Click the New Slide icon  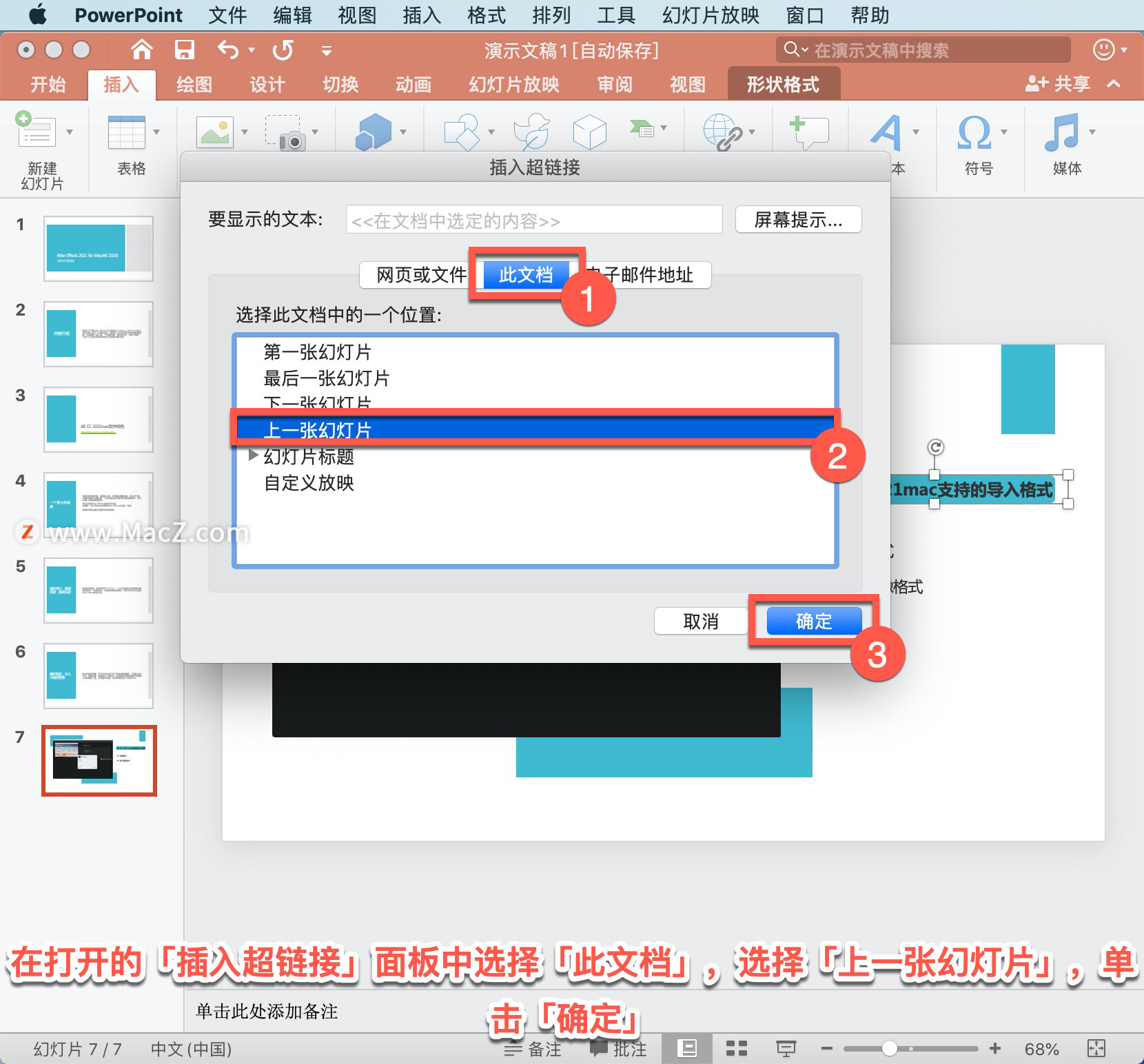click(x=36, y=131)
